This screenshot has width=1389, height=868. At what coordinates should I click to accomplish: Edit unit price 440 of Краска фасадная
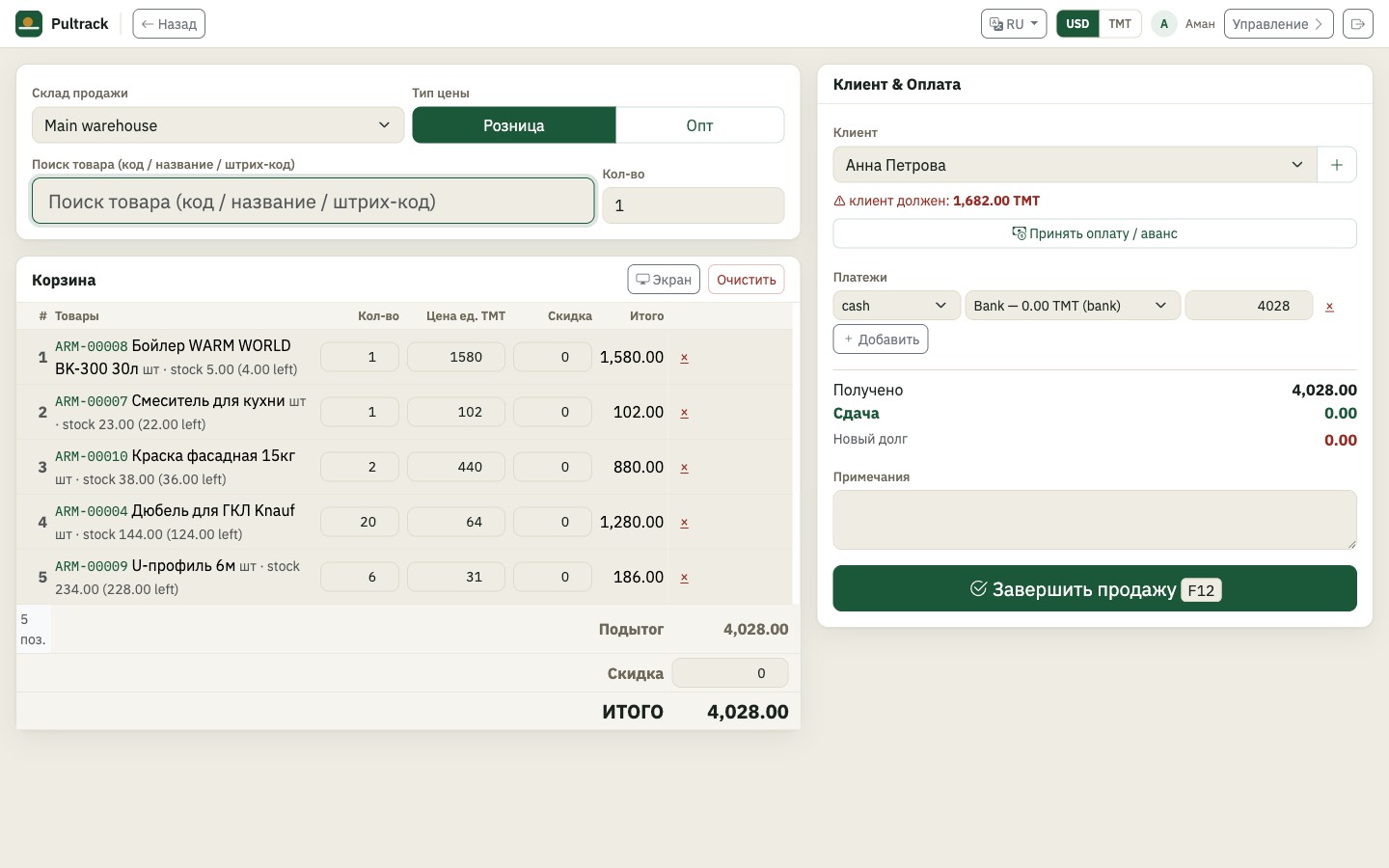[x=456, y=467]
